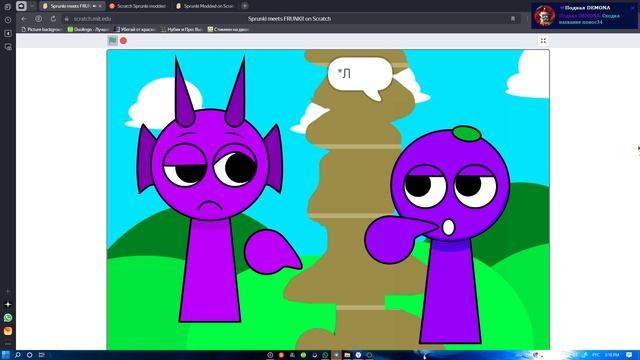Click the taskbar clock
The height and width of the screenshot is (360, 640).
[x=612, y=355]
